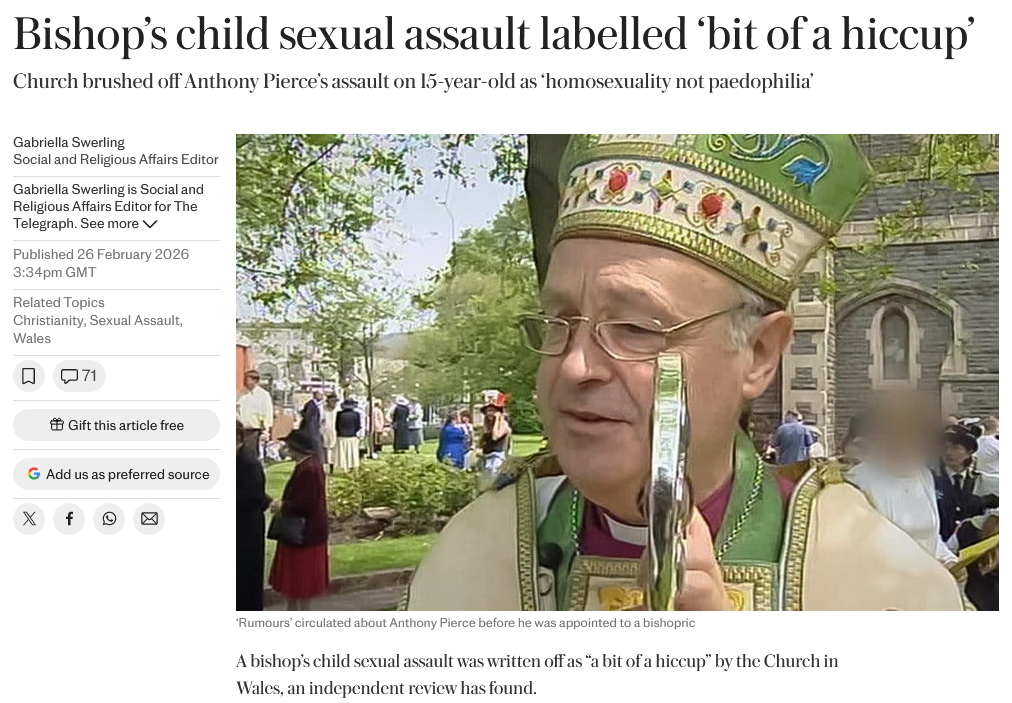Open the Sexual Assault related topic
Viewport: 1012px width, 703px height.
(136, 320)
